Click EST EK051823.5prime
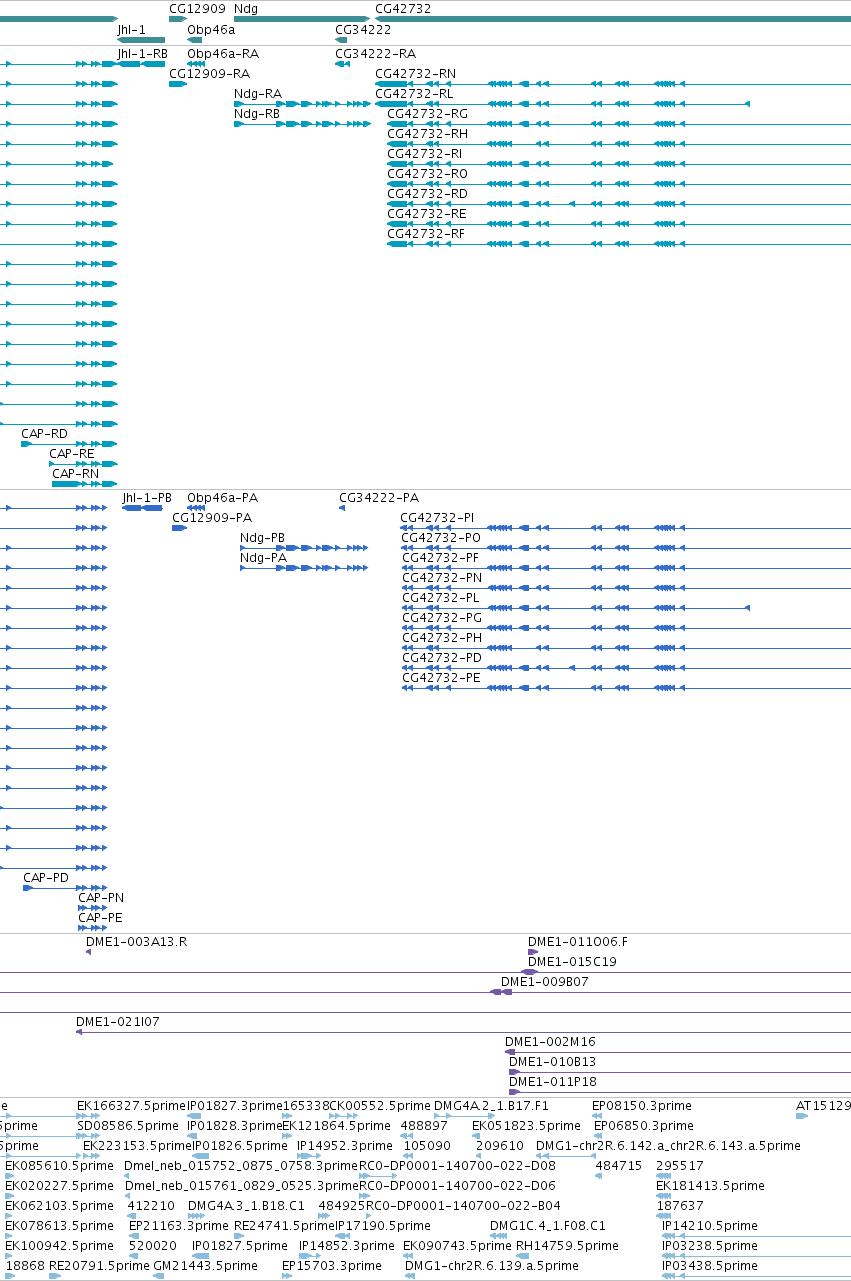The height and width of the screenshot is (1281, 851). (x=526, y=1125)
